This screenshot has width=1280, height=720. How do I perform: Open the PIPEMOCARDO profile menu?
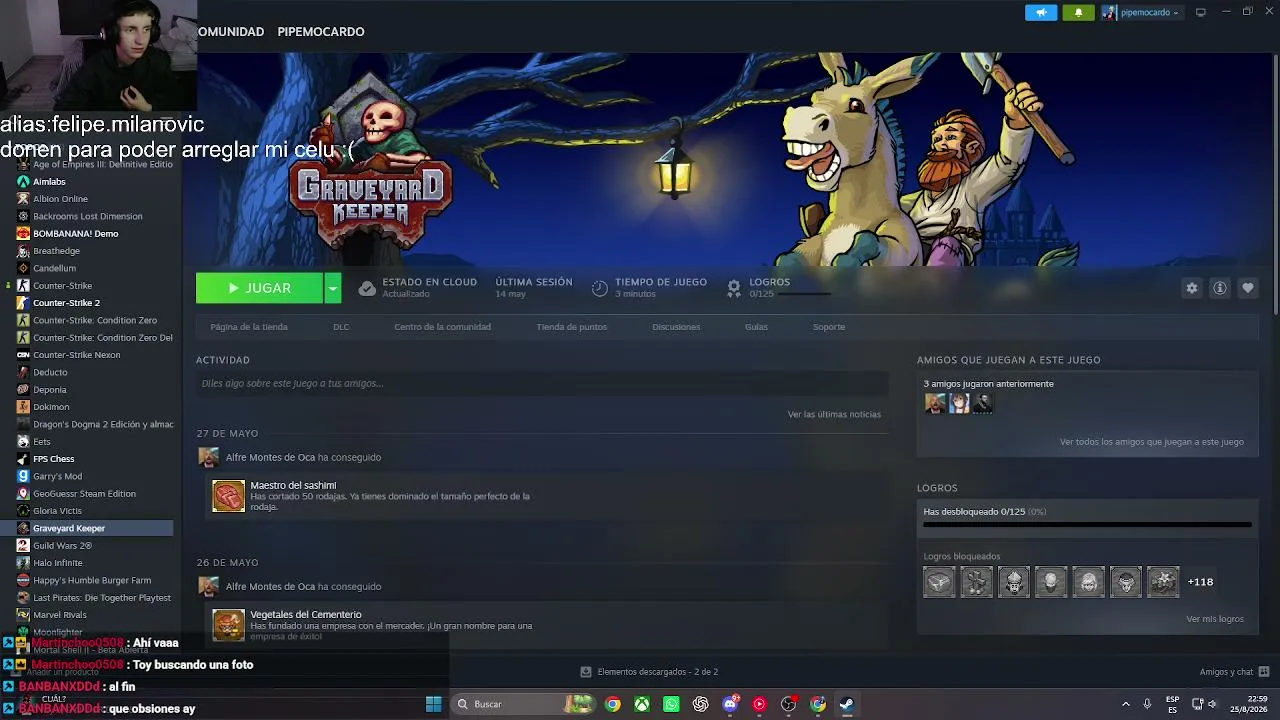pos(321,32)
